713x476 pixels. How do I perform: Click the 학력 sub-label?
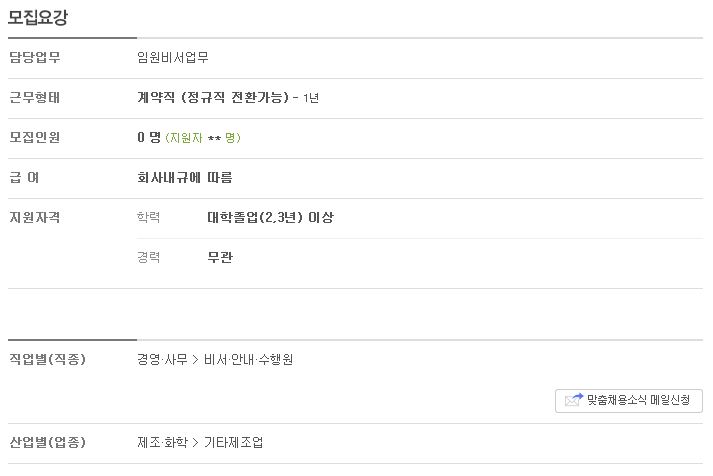148,217
